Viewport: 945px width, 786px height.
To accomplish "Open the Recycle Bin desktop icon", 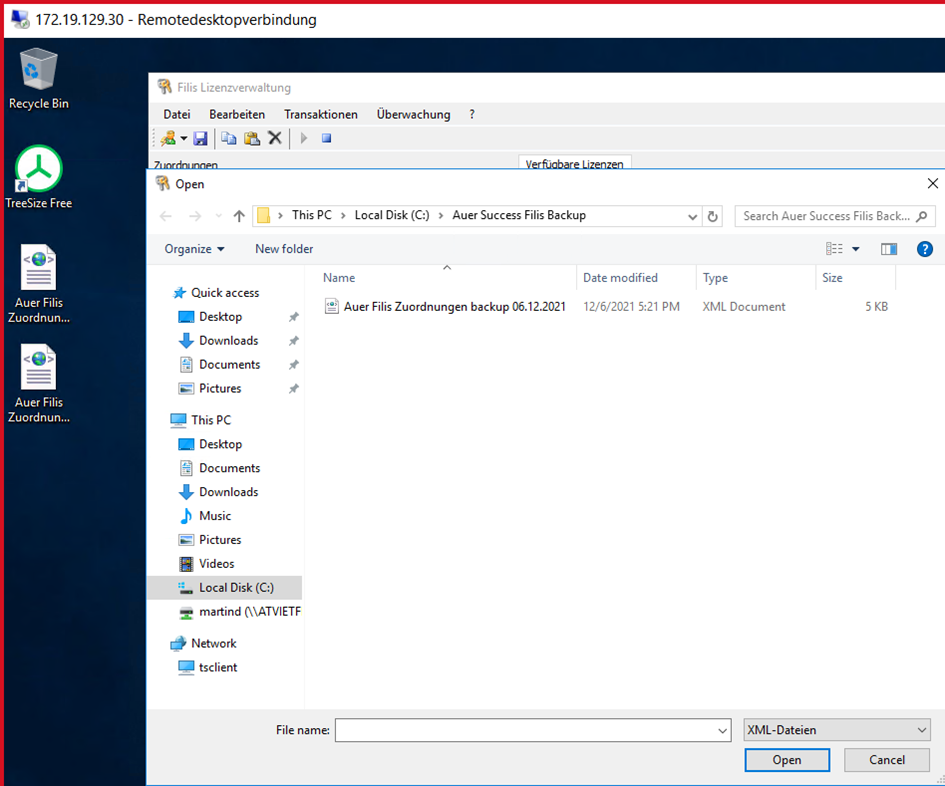I will (x=39, y=78).
